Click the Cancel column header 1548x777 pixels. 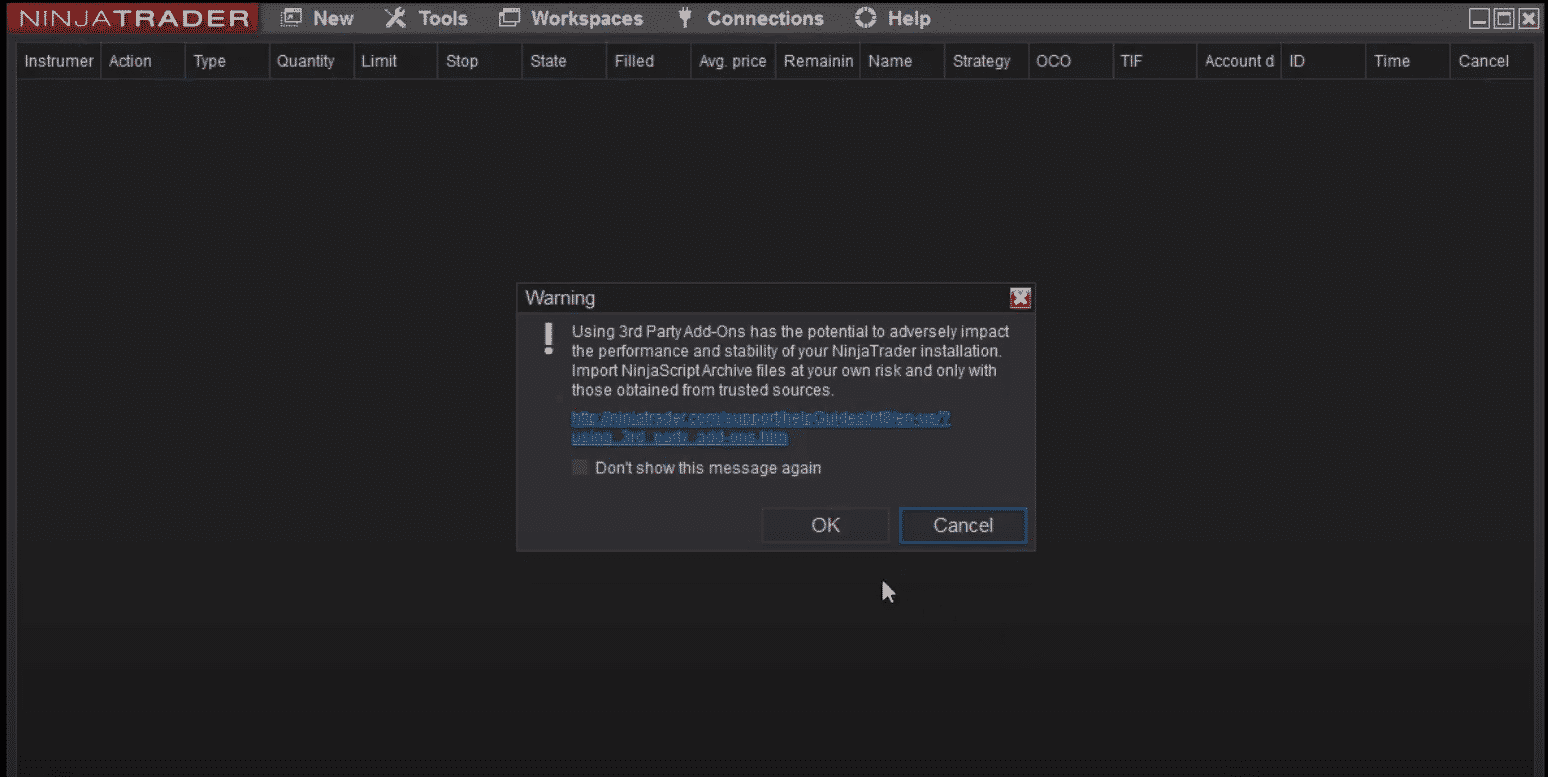point(1491,61)
